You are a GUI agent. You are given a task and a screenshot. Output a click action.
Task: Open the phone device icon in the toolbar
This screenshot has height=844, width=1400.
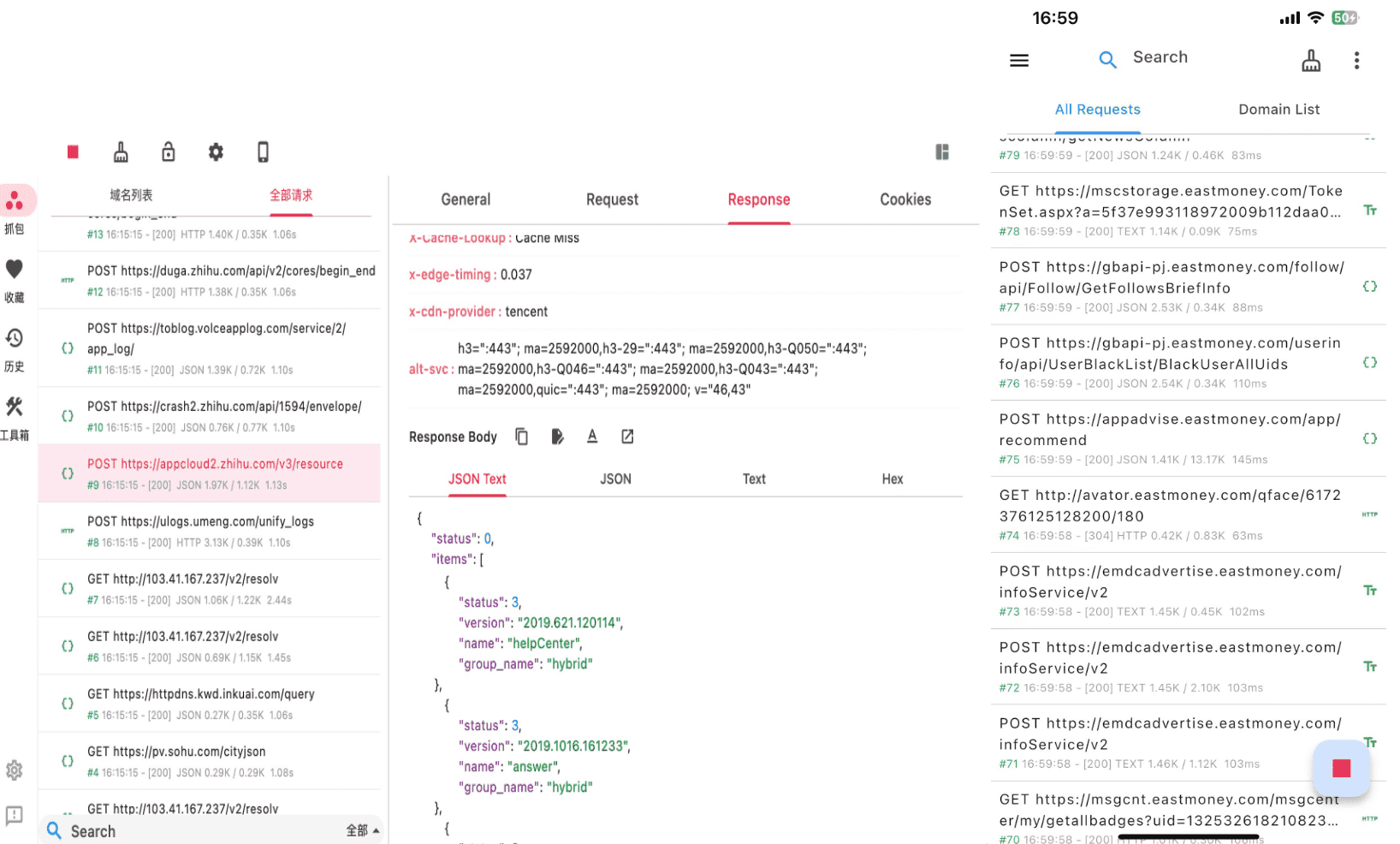pyautogui.click(x=263, y=152)
